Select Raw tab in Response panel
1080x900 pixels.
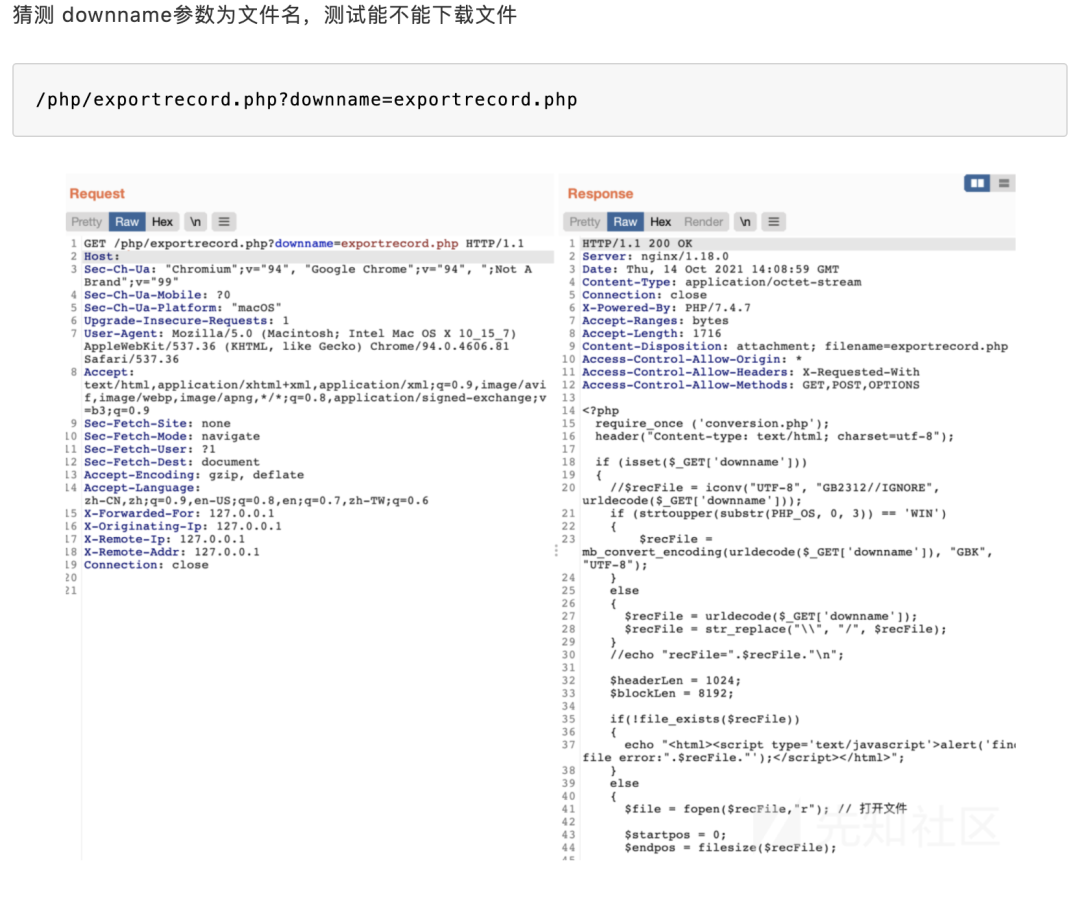pos(625,222)
